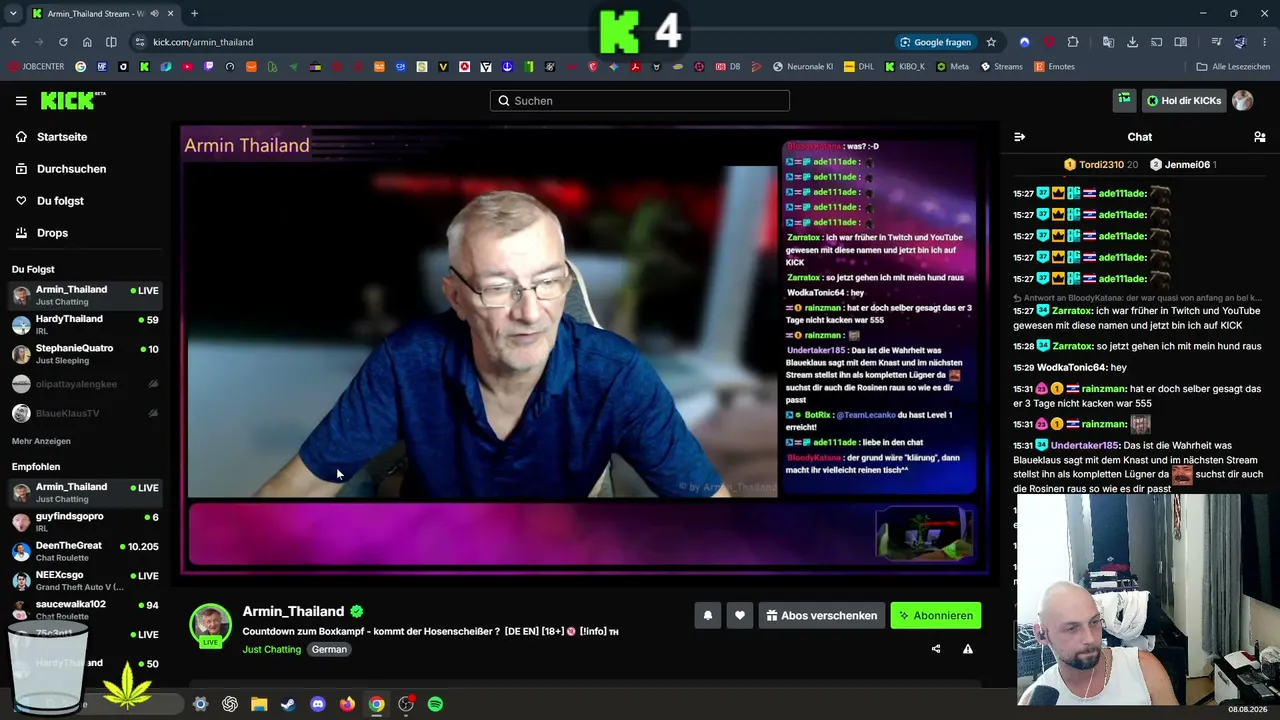This screenshot has height=720, width=1280.
Task: Click Jenmei06 in the chat leaderboard
Action: click(x=1187, y=165)
